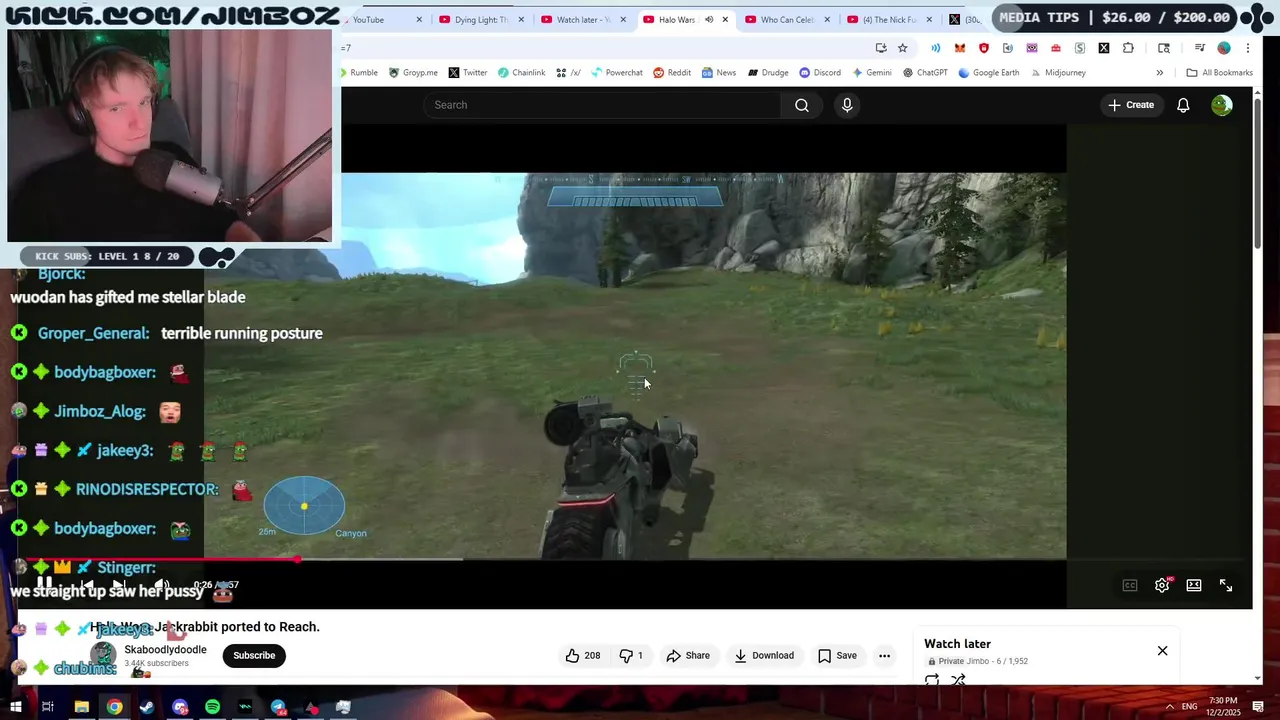Pause the video playback
The width and height of the screenshot is (1280, 720).
[x=44, y=585]
